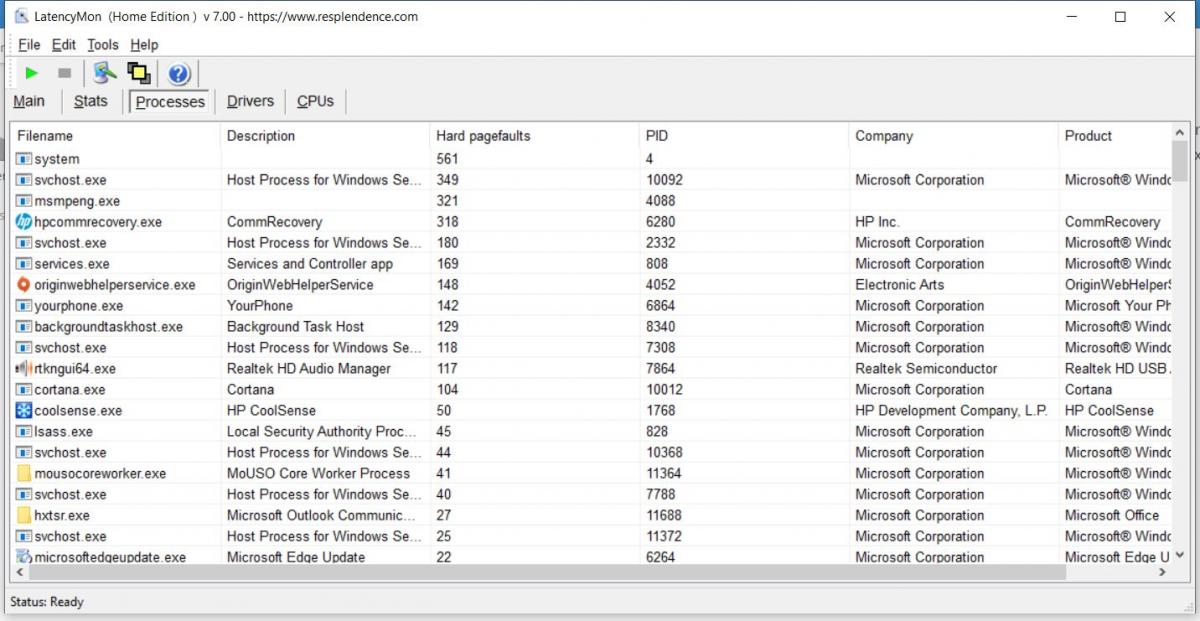
Task: Click the icon beside microsoftedgeupdate.exe
Action: (x=24, y=557)
